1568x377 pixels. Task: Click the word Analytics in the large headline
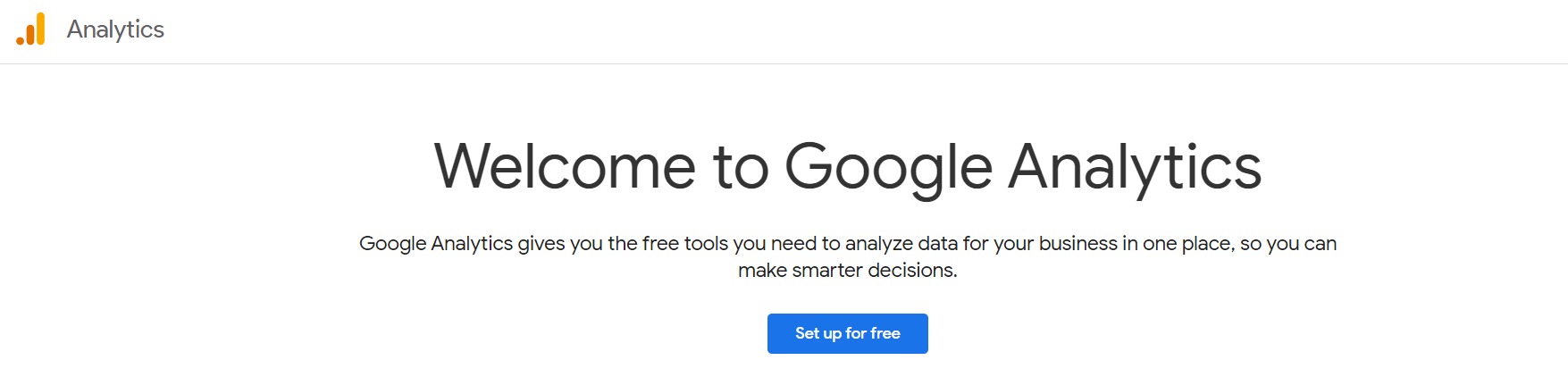pos(1135,169)
